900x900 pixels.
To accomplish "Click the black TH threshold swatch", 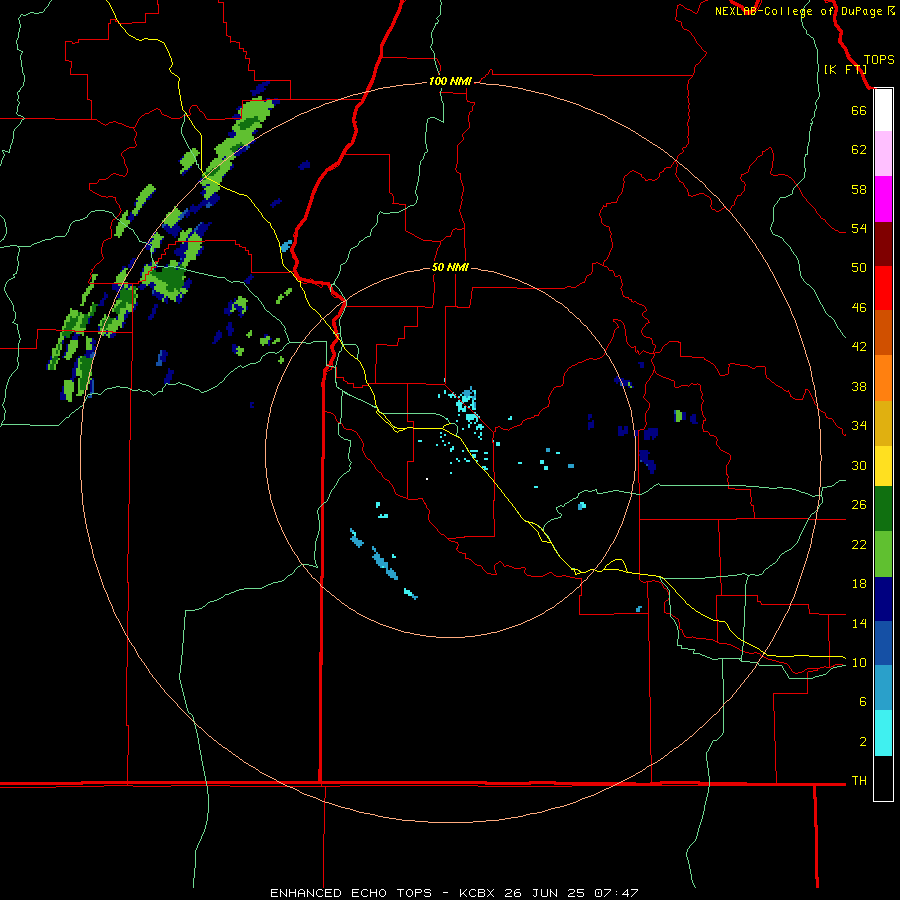I will coord(883,778).
